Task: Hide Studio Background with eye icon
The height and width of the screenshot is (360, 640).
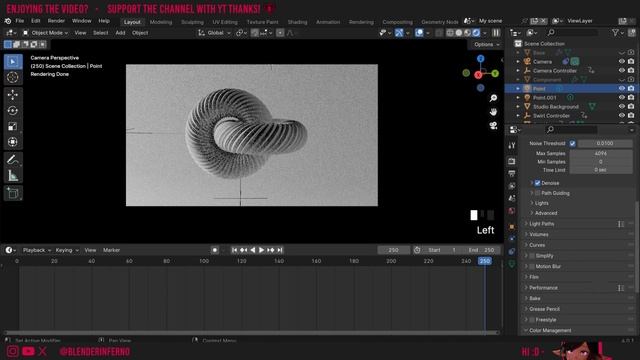Action: pyautogui.click(x=622, y=107)
